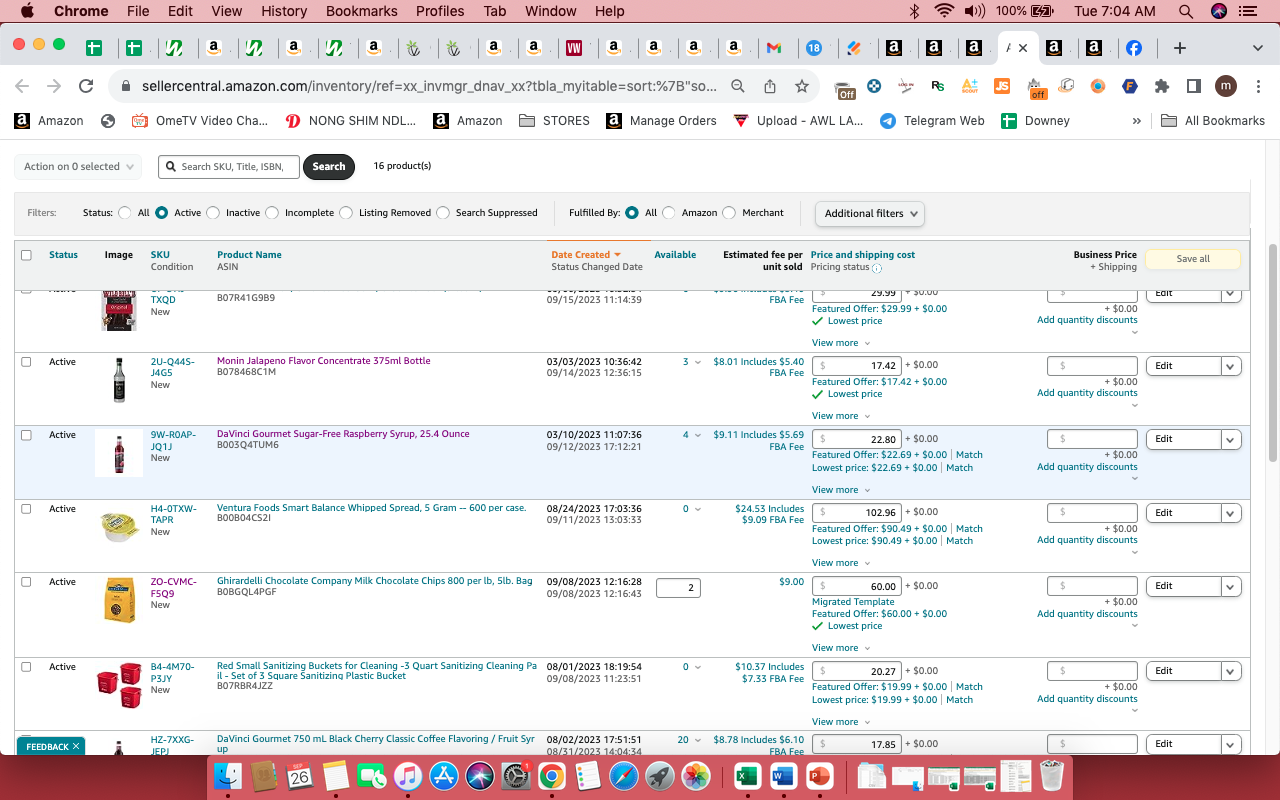Open Edit dropdown arrow for Ghirardelli row
Viewport: 1280px width, 800px height.
coord(1231,586)
